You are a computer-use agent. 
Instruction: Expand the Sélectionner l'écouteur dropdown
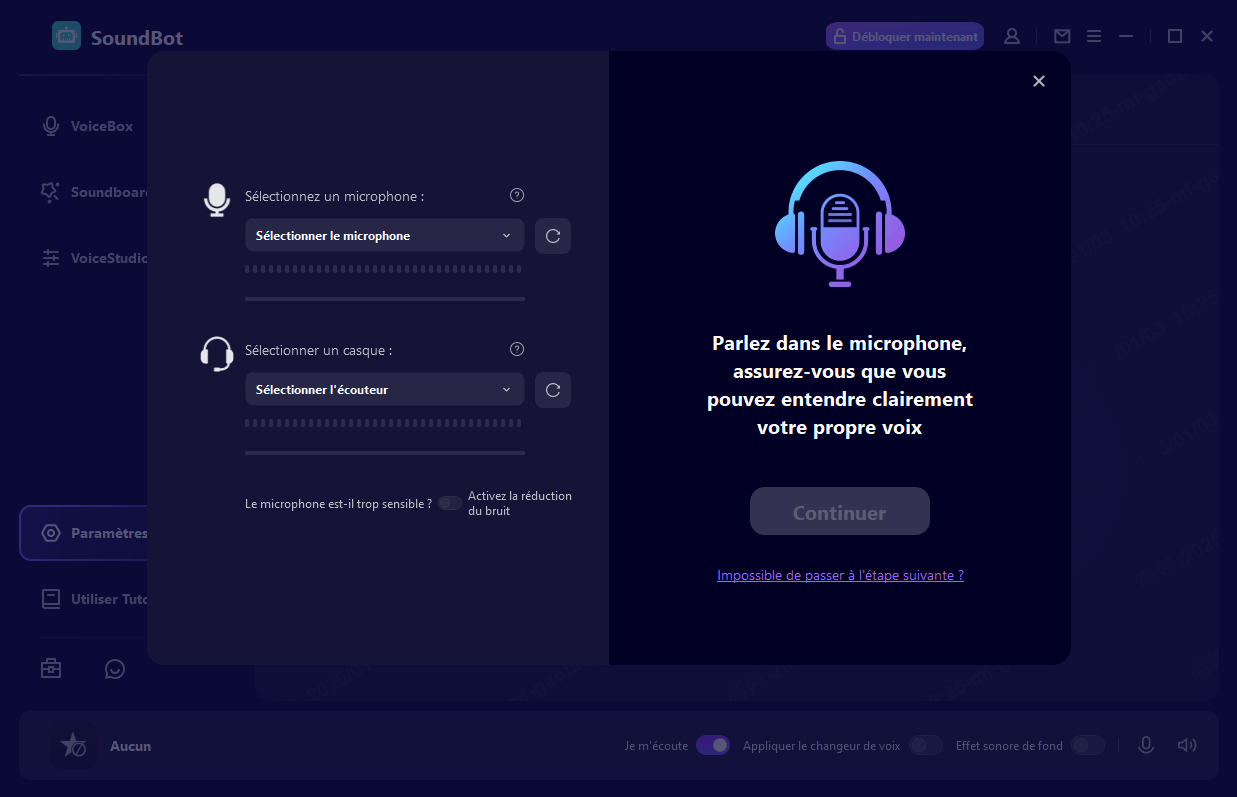coord(384,390)
